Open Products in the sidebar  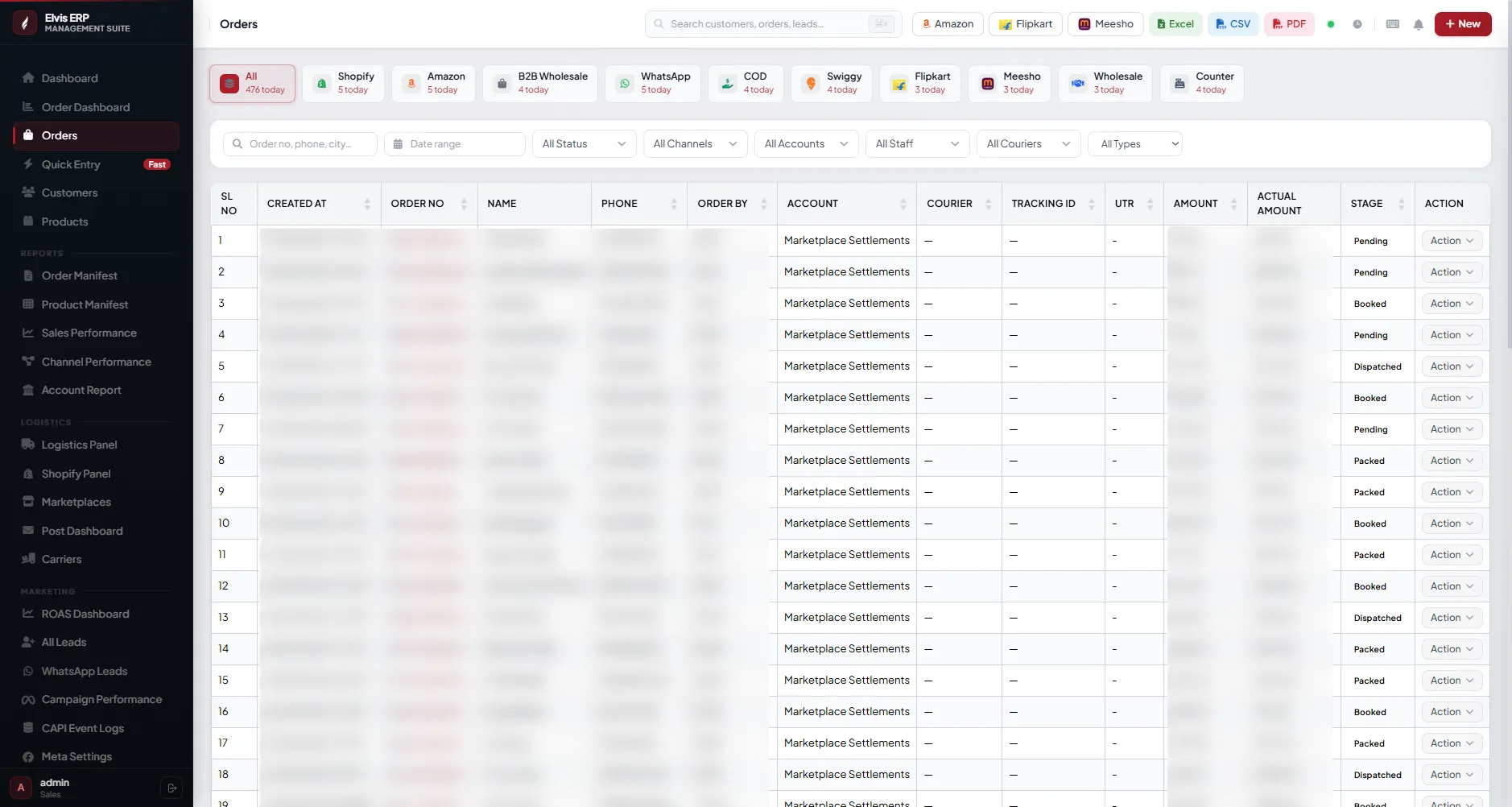(x=96, y=221)
